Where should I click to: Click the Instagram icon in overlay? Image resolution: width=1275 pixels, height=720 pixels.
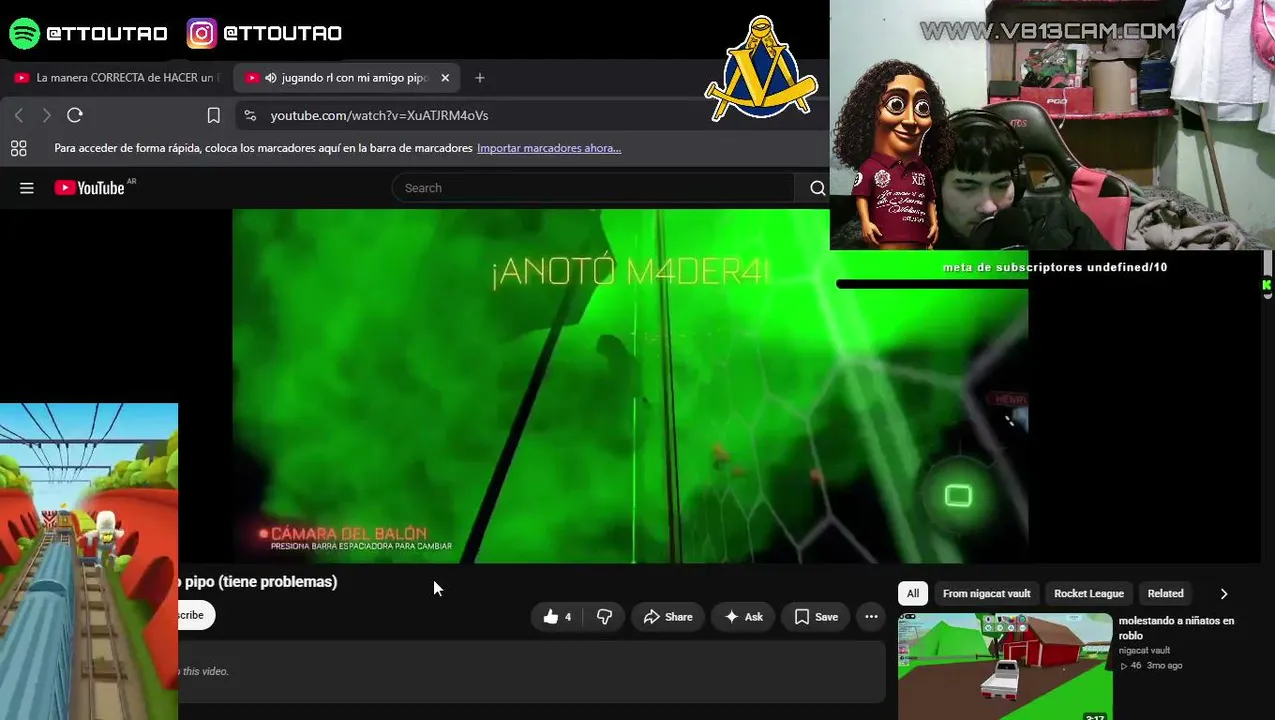tap(202, 33)
